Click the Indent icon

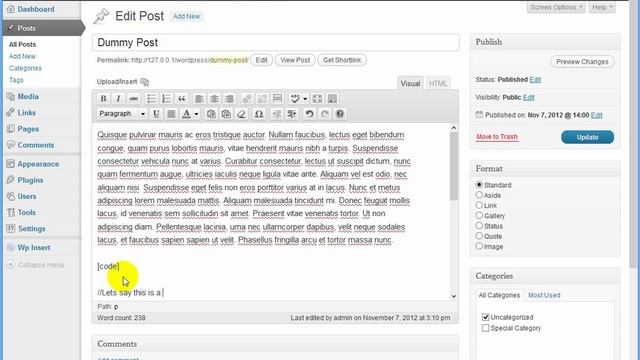coord(292,114)
